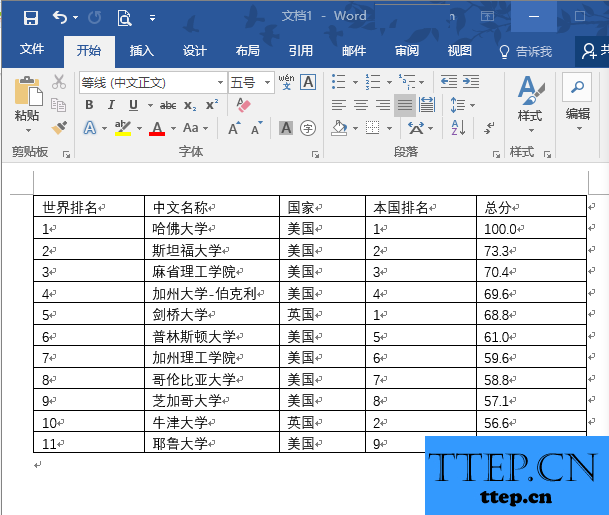Open the paragraph dialog launcher in 段落 group
The image size is (609, 515).
pos(496,155)
